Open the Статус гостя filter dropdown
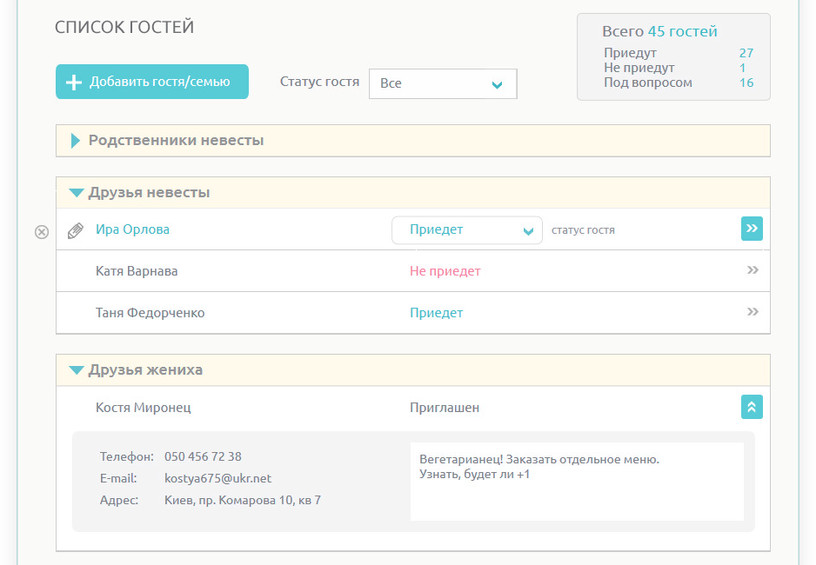This screenshot has width=816, height=565. point(443,84)
